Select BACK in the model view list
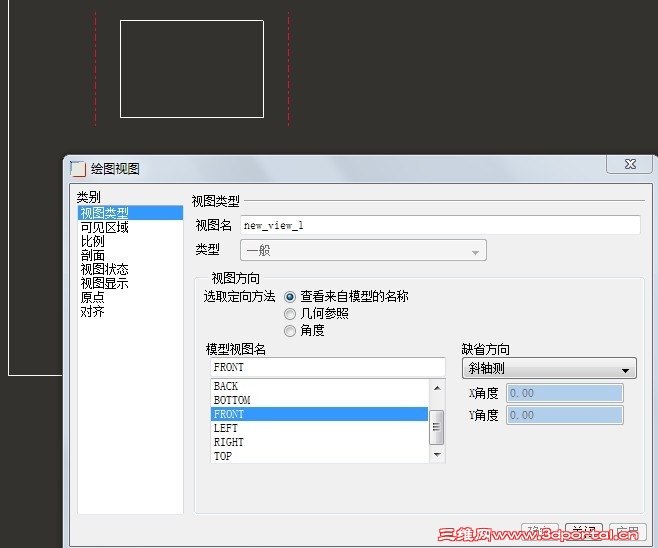 click(x=319, y=386)
